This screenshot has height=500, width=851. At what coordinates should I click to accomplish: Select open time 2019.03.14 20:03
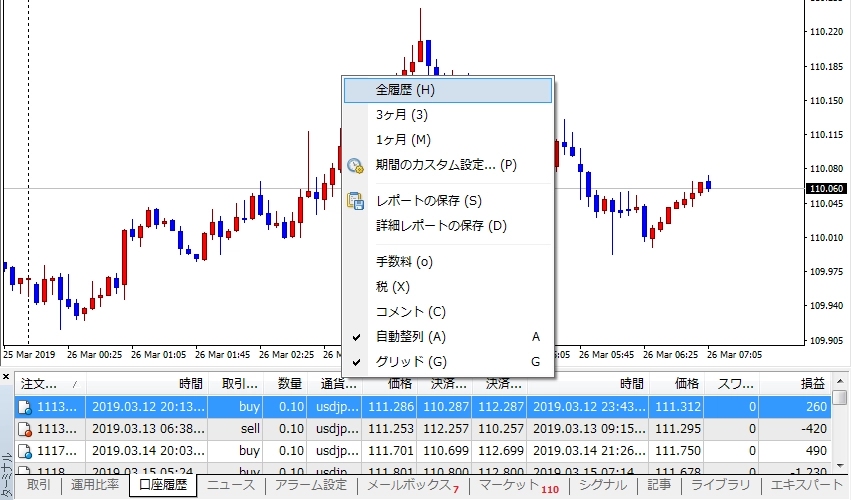148,451
